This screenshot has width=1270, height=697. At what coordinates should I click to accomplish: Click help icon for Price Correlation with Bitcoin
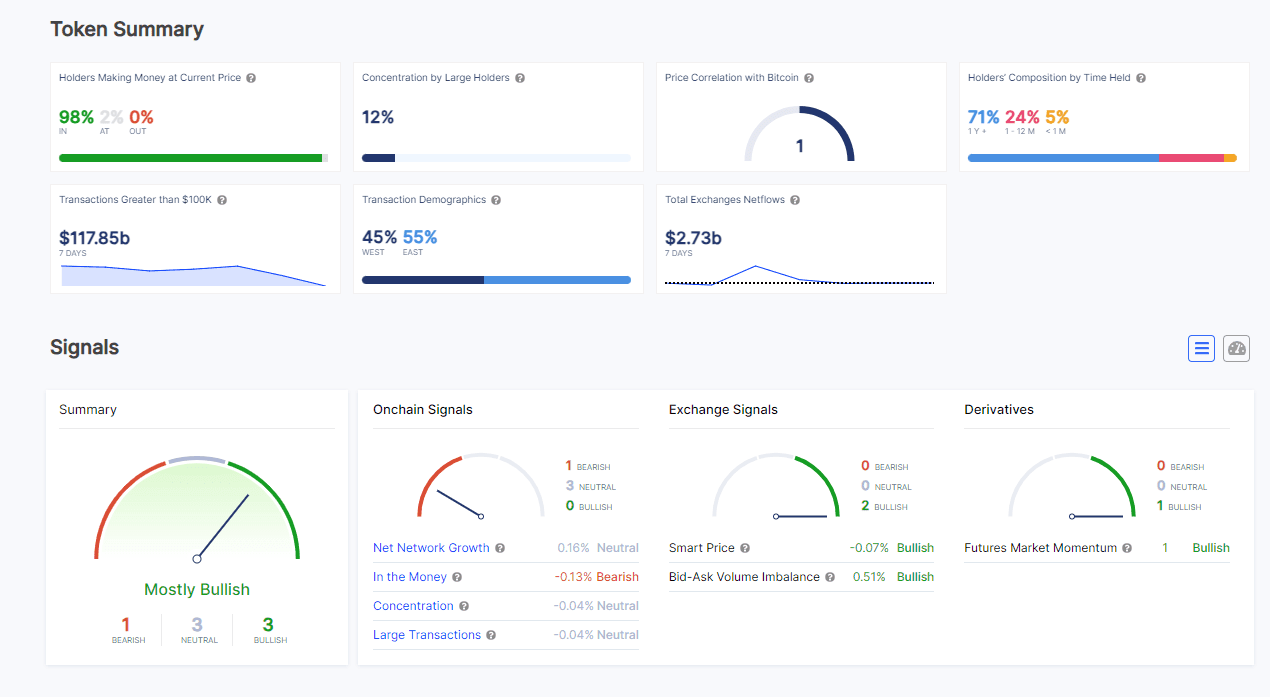tap(809, 78)
